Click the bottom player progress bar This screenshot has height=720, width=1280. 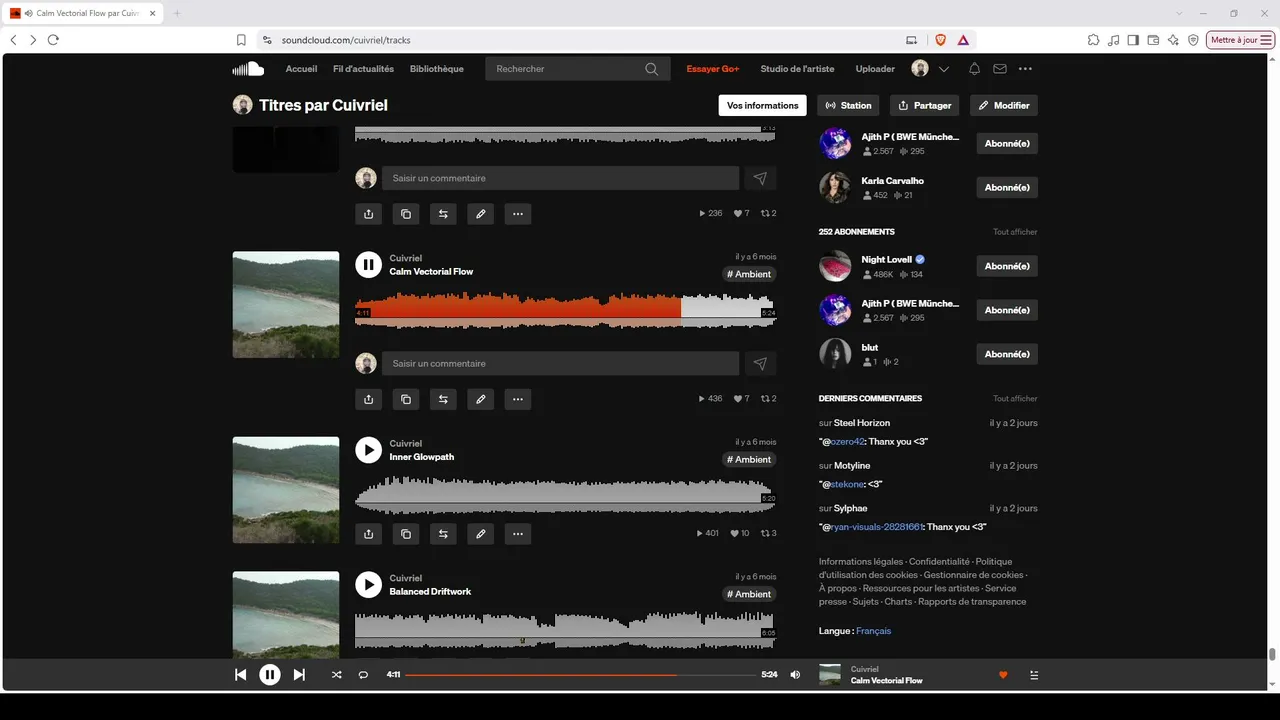tap(580, 675)
